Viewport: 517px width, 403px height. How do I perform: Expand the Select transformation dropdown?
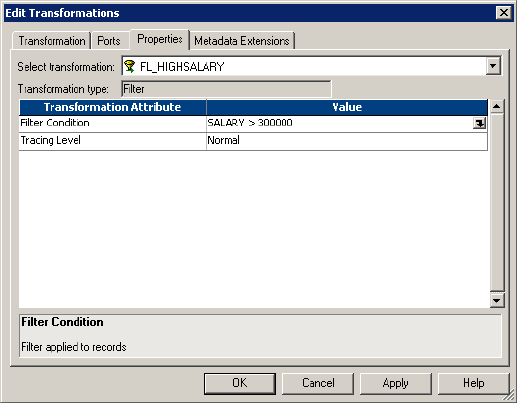(x=493, y=66)
